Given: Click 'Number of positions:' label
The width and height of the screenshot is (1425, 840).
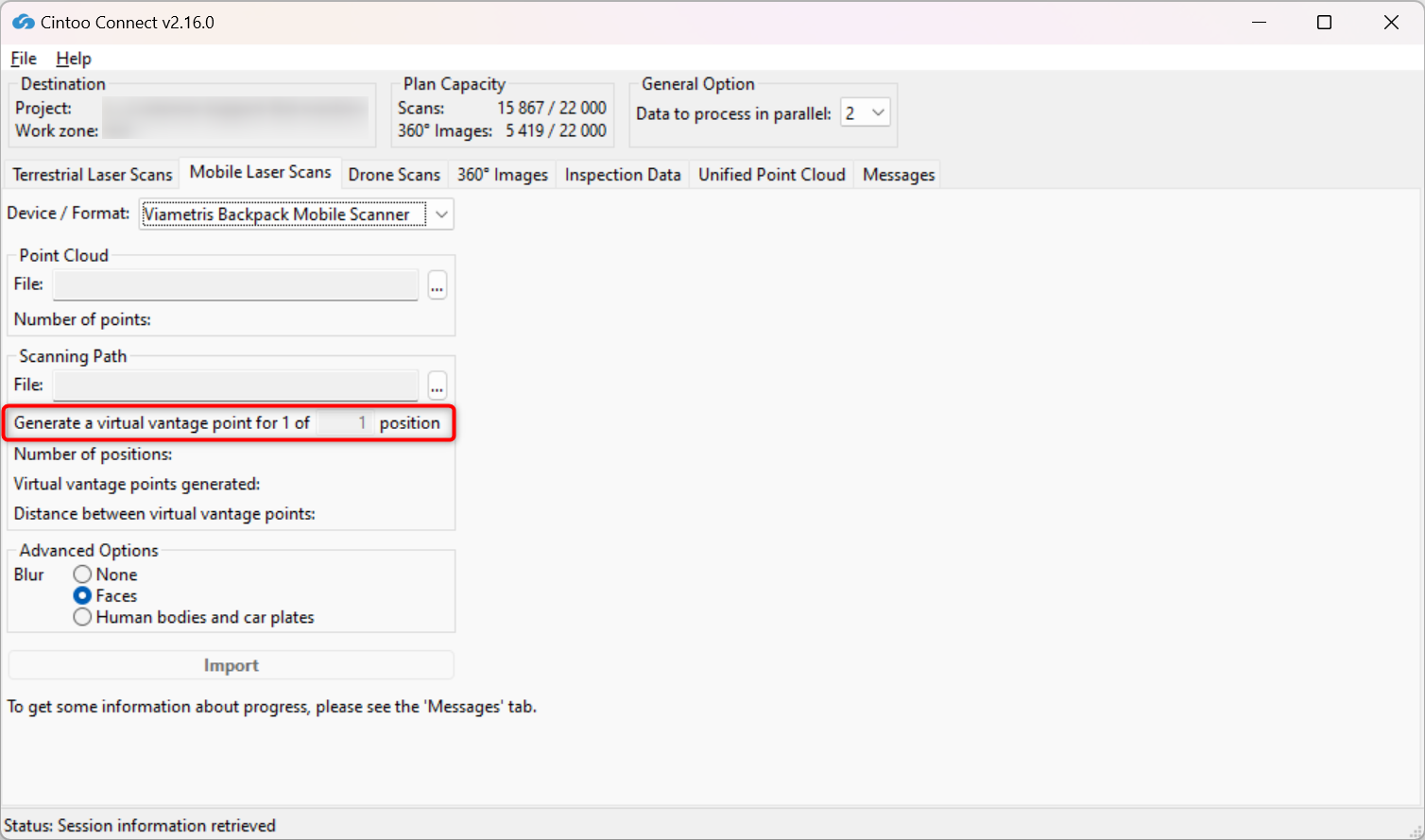Looking at the screenshot, I should [x=93, y=454].
